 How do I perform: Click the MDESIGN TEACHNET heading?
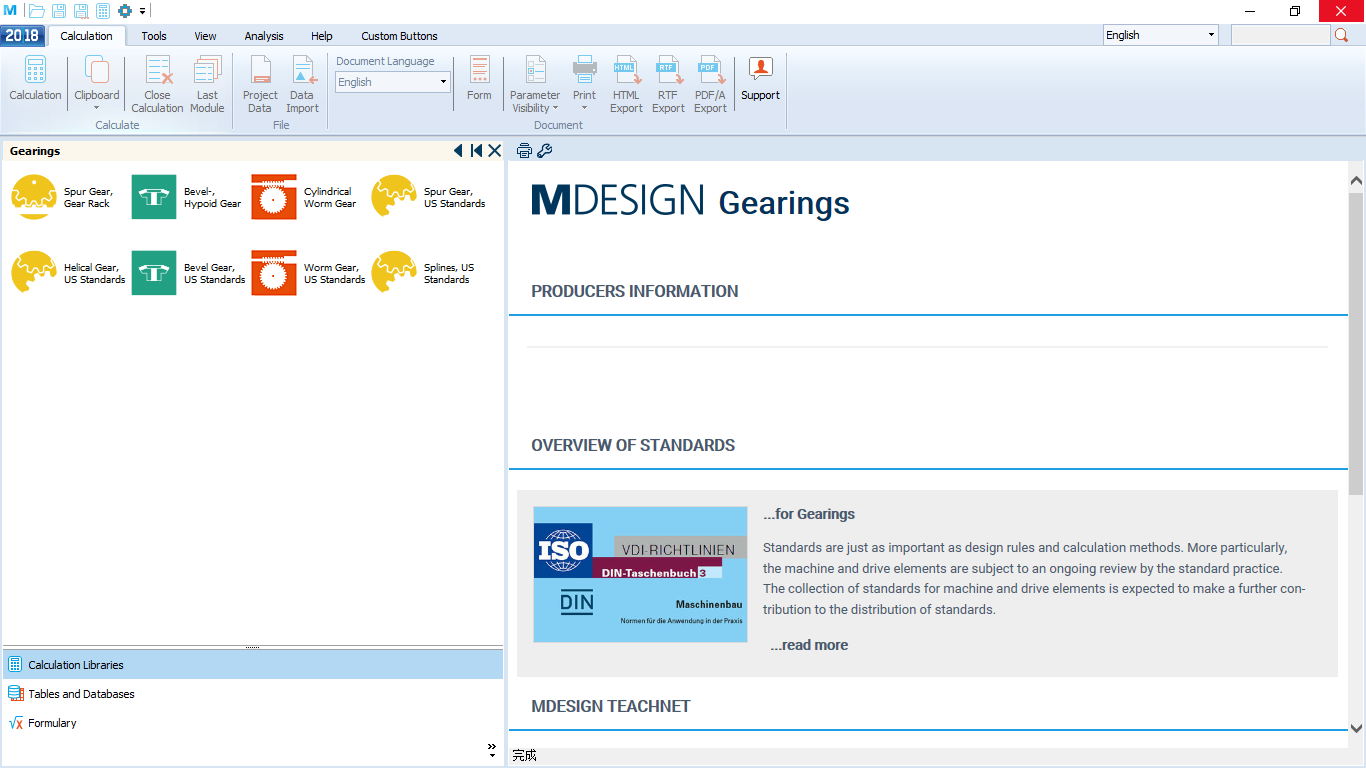[611, 706]
